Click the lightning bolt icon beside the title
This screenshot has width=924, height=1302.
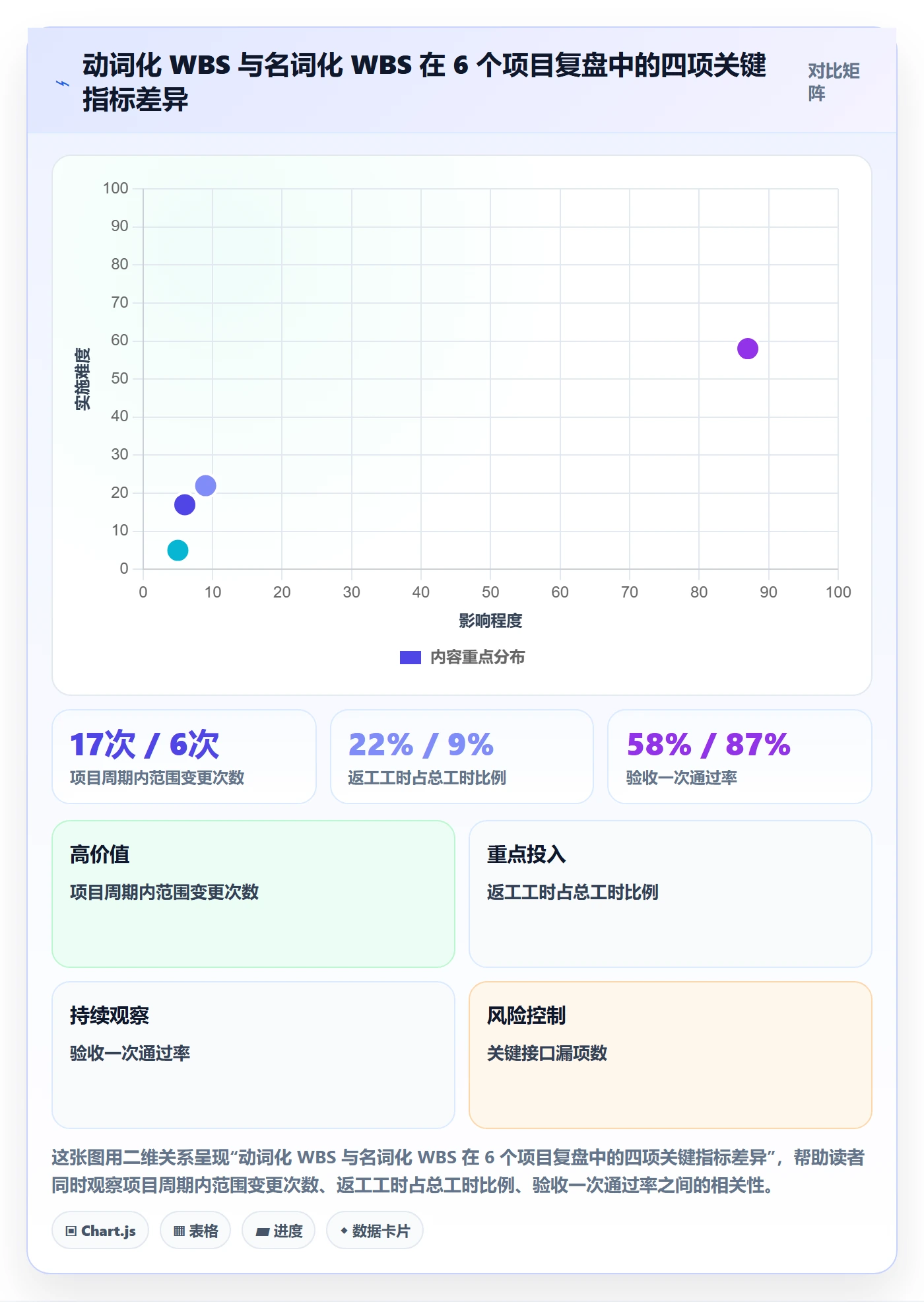(x=63, y=83)
